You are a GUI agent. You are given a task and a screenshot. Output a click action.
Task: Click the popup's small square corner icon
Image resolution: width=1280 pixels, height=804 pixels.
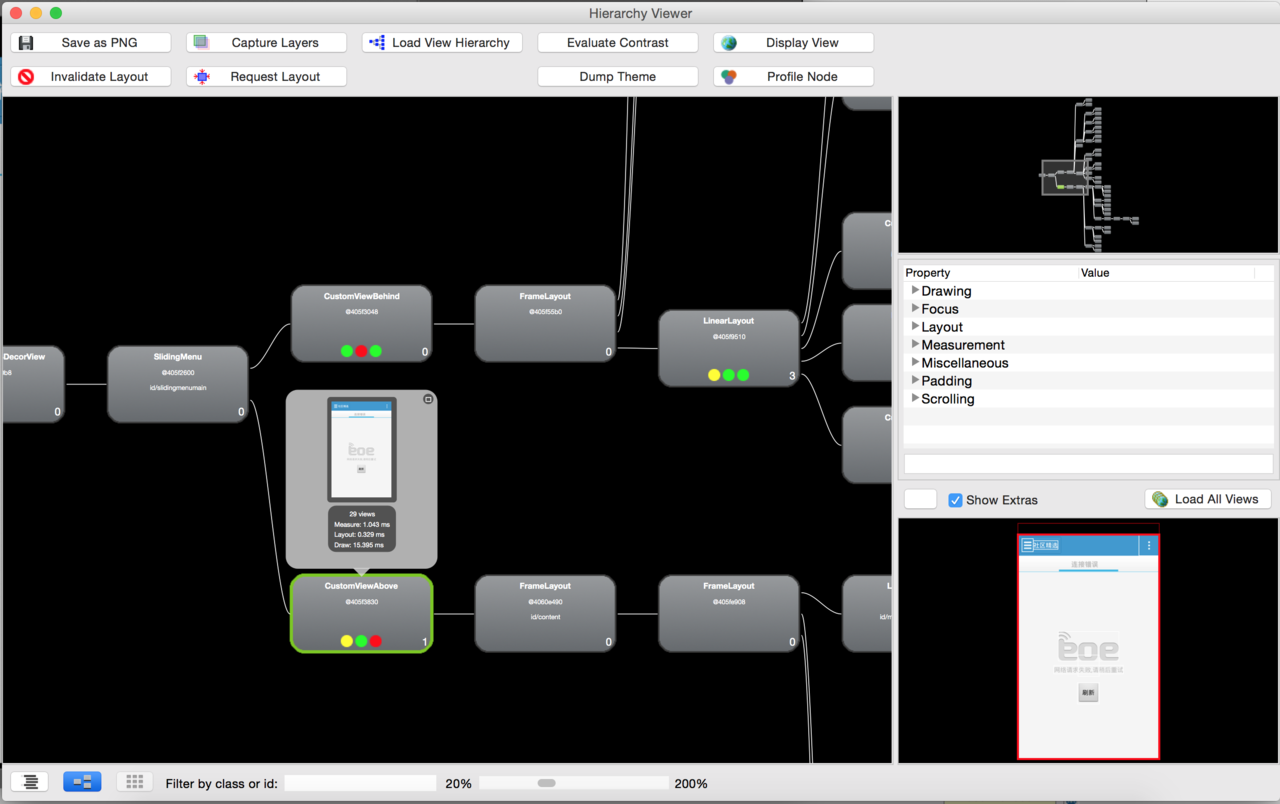coord(428,399)
